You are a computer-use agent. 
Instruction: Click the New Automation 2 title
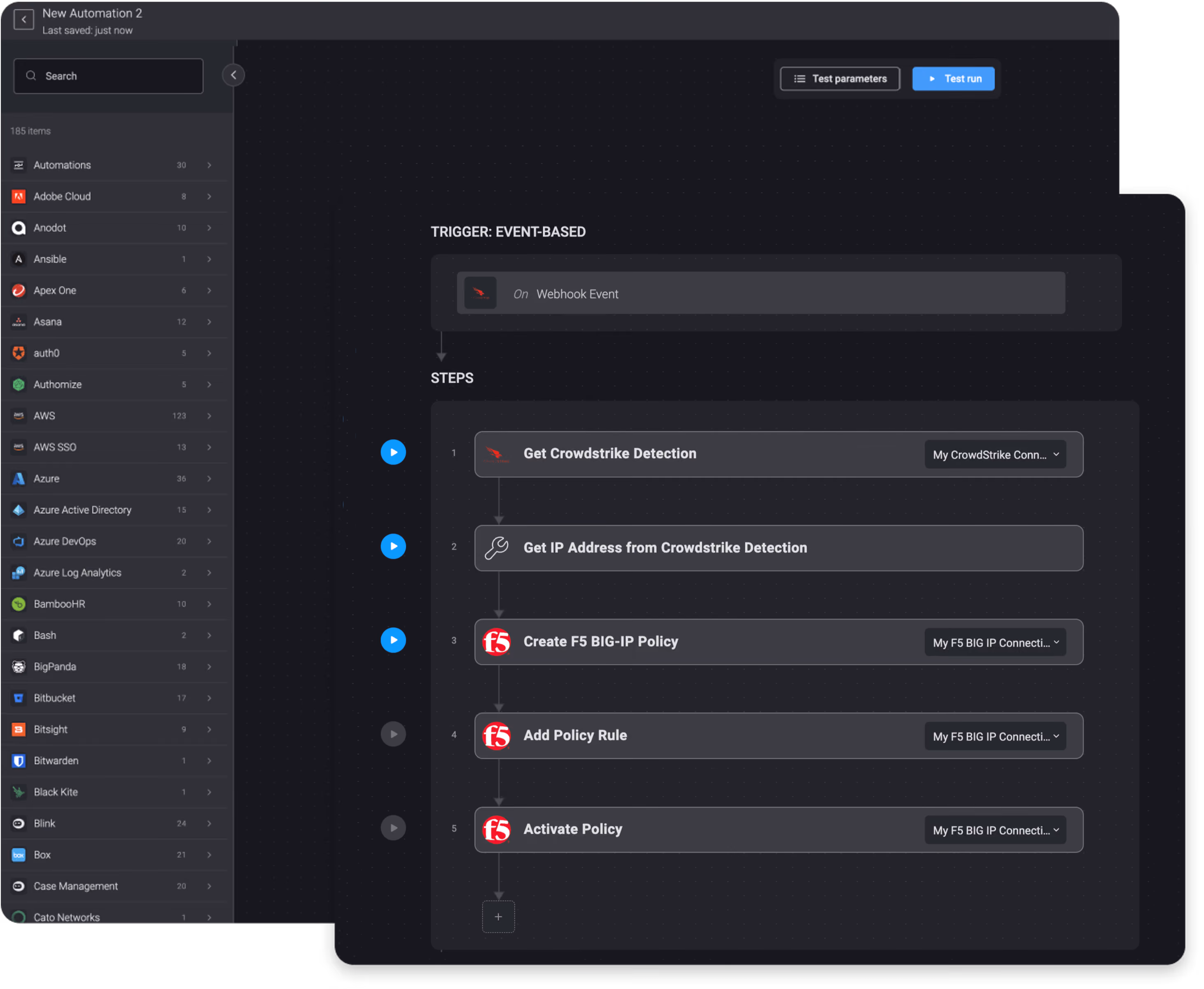tap(92, 13)
